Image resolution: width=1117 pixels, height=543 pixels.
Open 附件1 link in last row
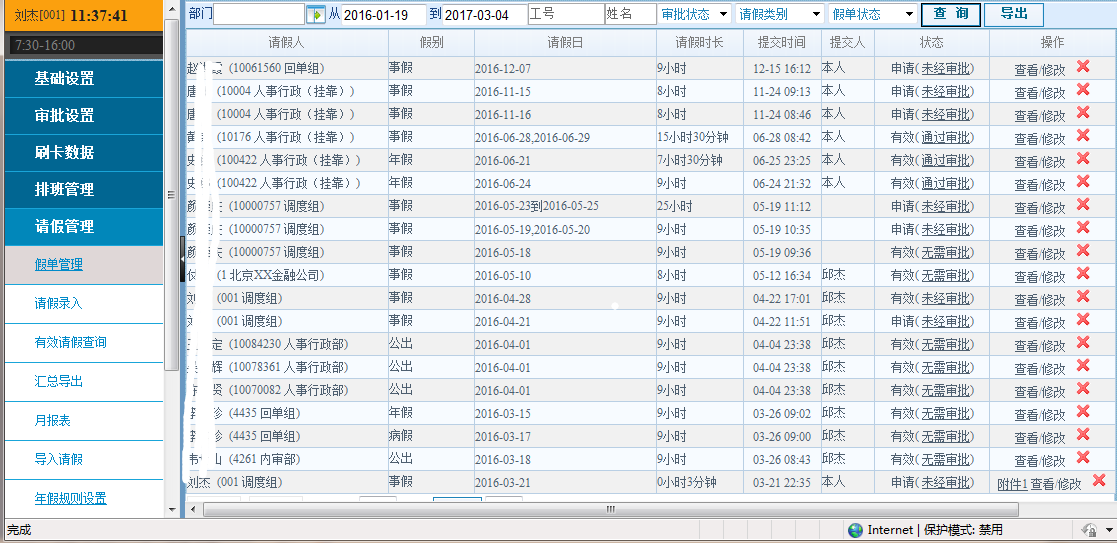click(1012, 484)
